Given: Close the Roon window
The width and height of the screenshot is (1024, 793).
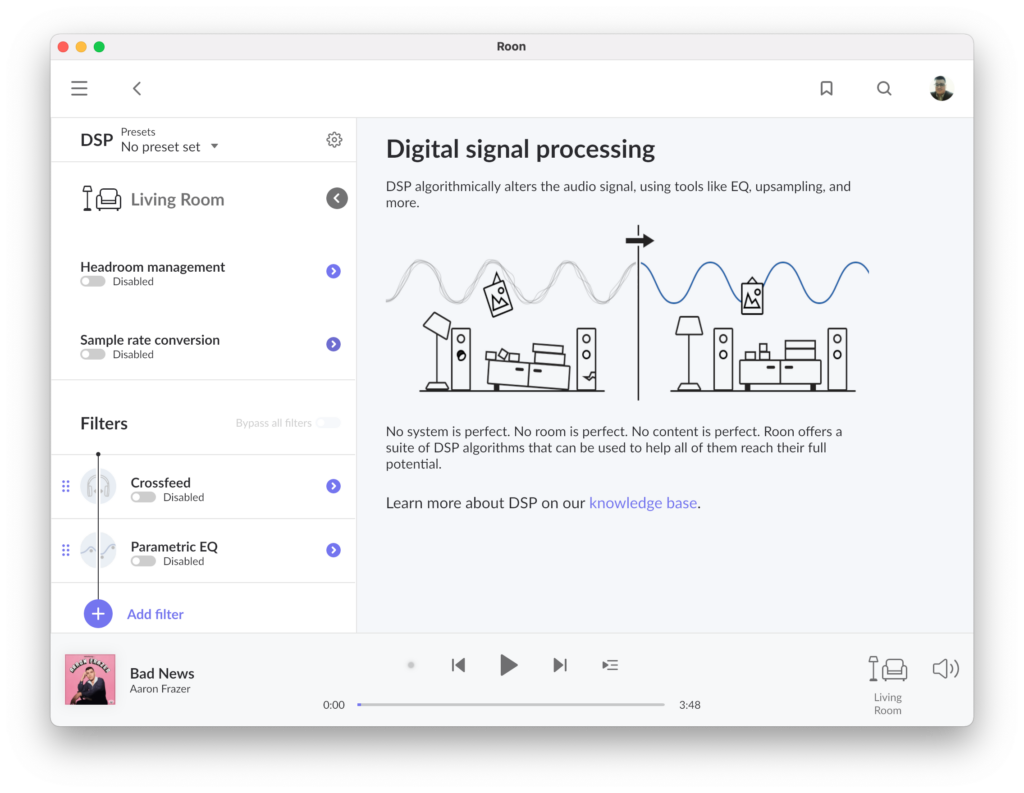Looking at the screenshot, I should [63, 46].
